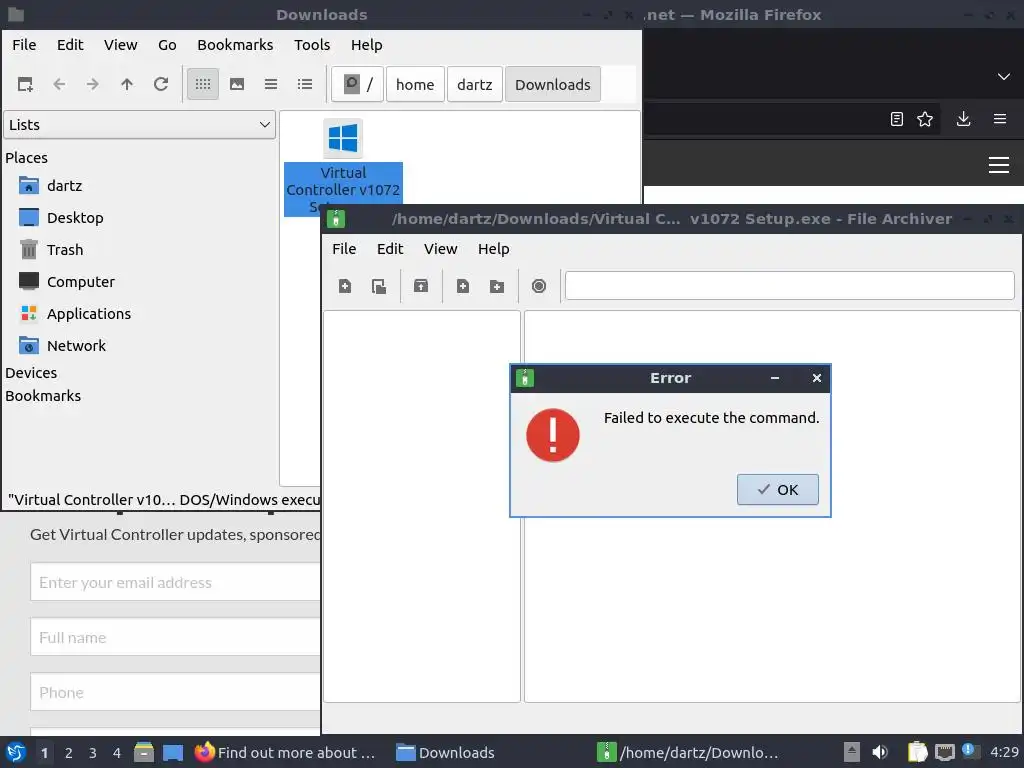Viewport: 1024px width, 768px height.
Task: Open Tools menu in file manager
Action: 312,44
